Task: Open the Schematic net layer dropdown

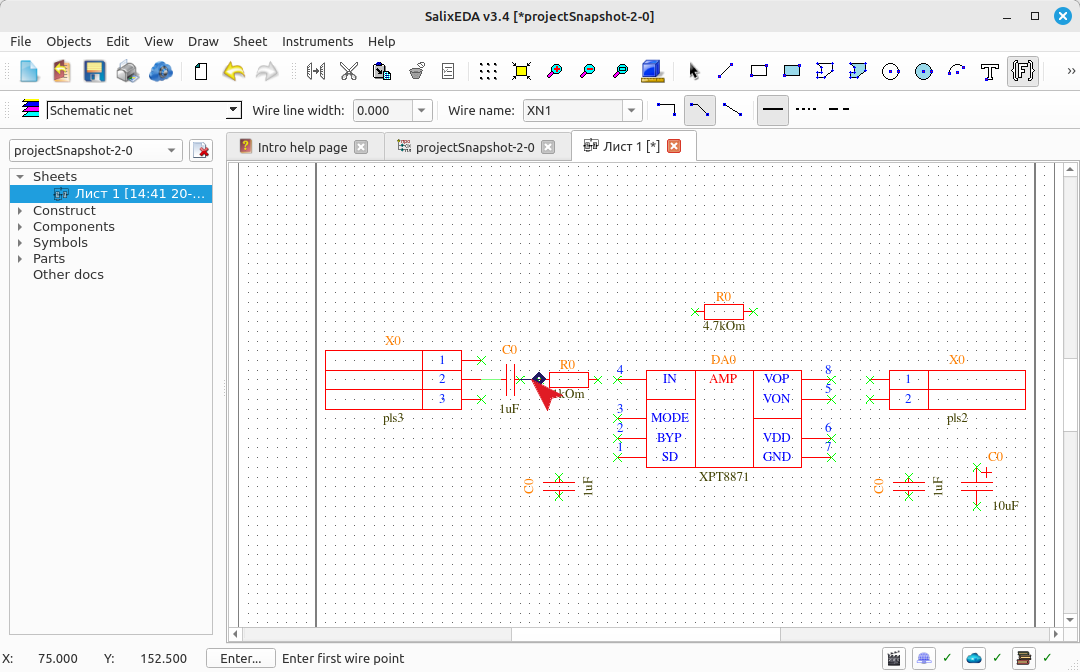Action: [233, 110]
